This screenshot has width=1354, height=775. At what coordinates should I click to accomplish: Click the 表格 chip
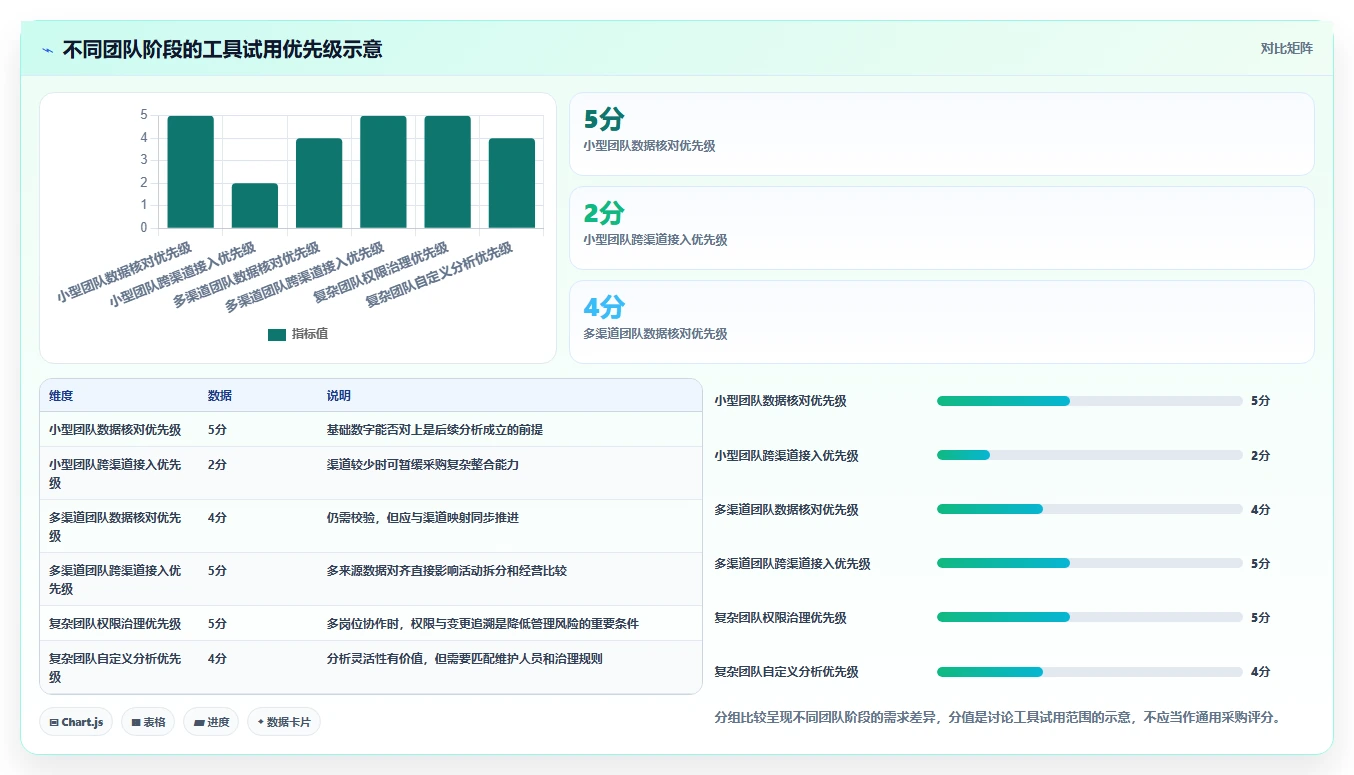148,722
